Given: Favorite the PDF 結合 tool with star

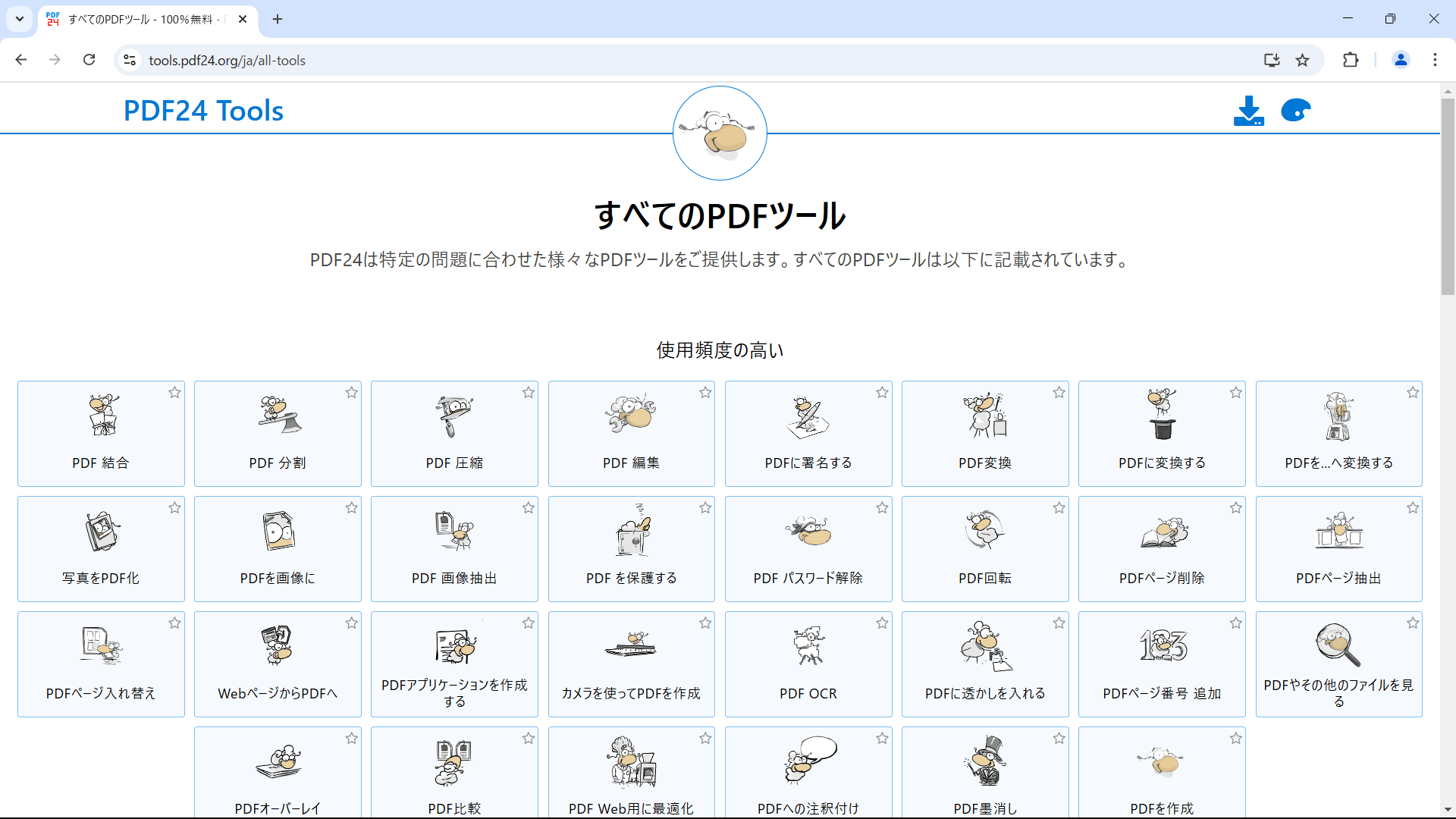Looking at the screenshot, I should (x=174, y=393).
